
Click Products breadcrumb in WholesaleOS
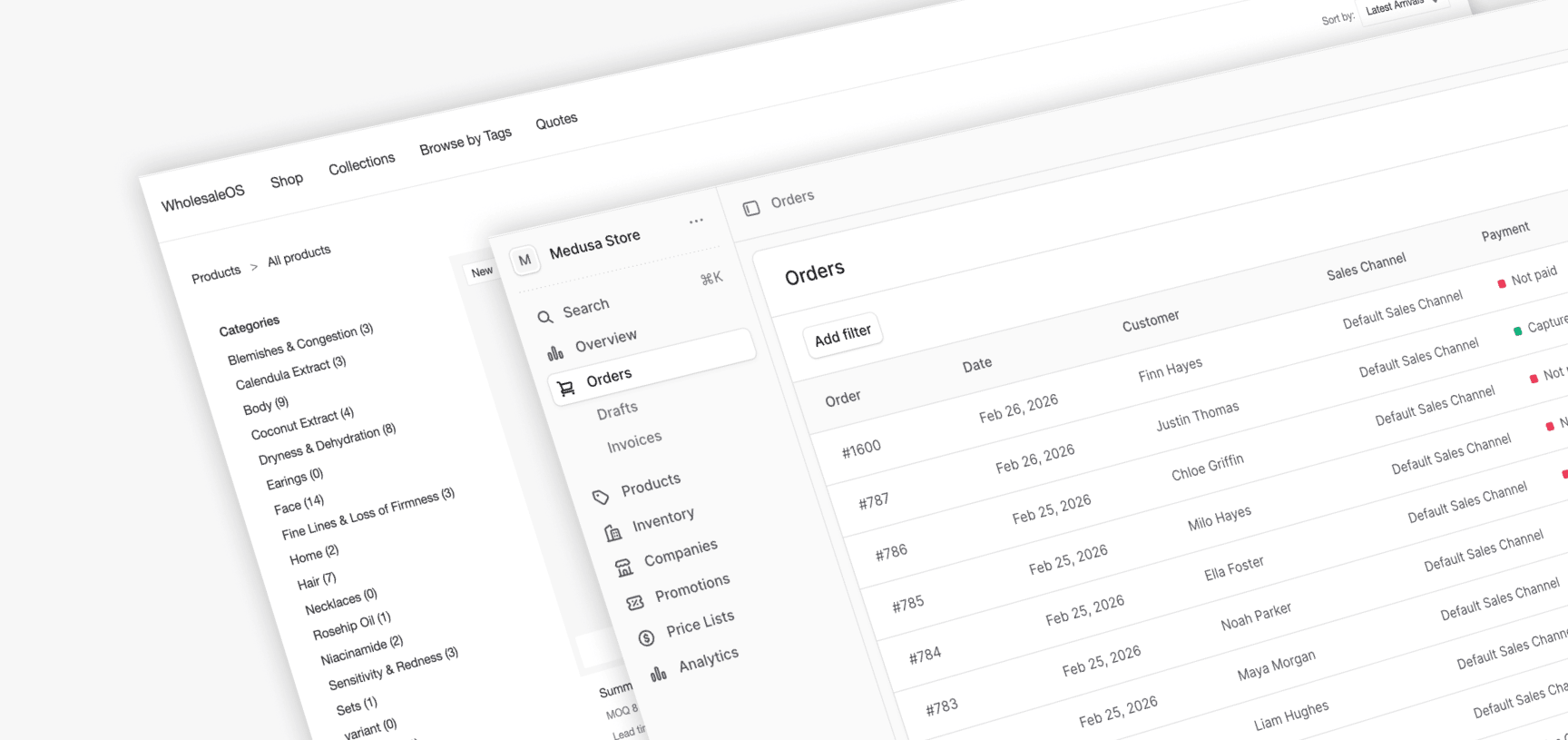[x=216, y=274]
